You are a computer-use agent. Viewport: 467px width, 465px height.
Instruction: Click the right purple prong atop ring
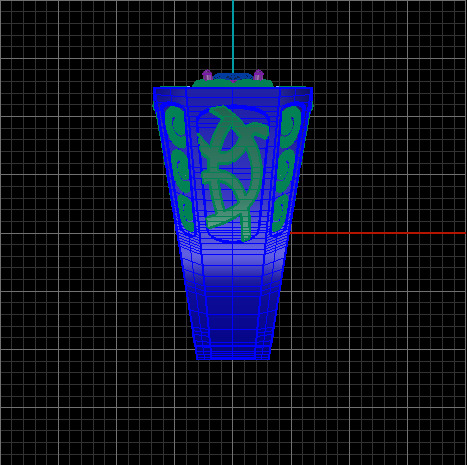pyautogui.click(x=259, y=75)
